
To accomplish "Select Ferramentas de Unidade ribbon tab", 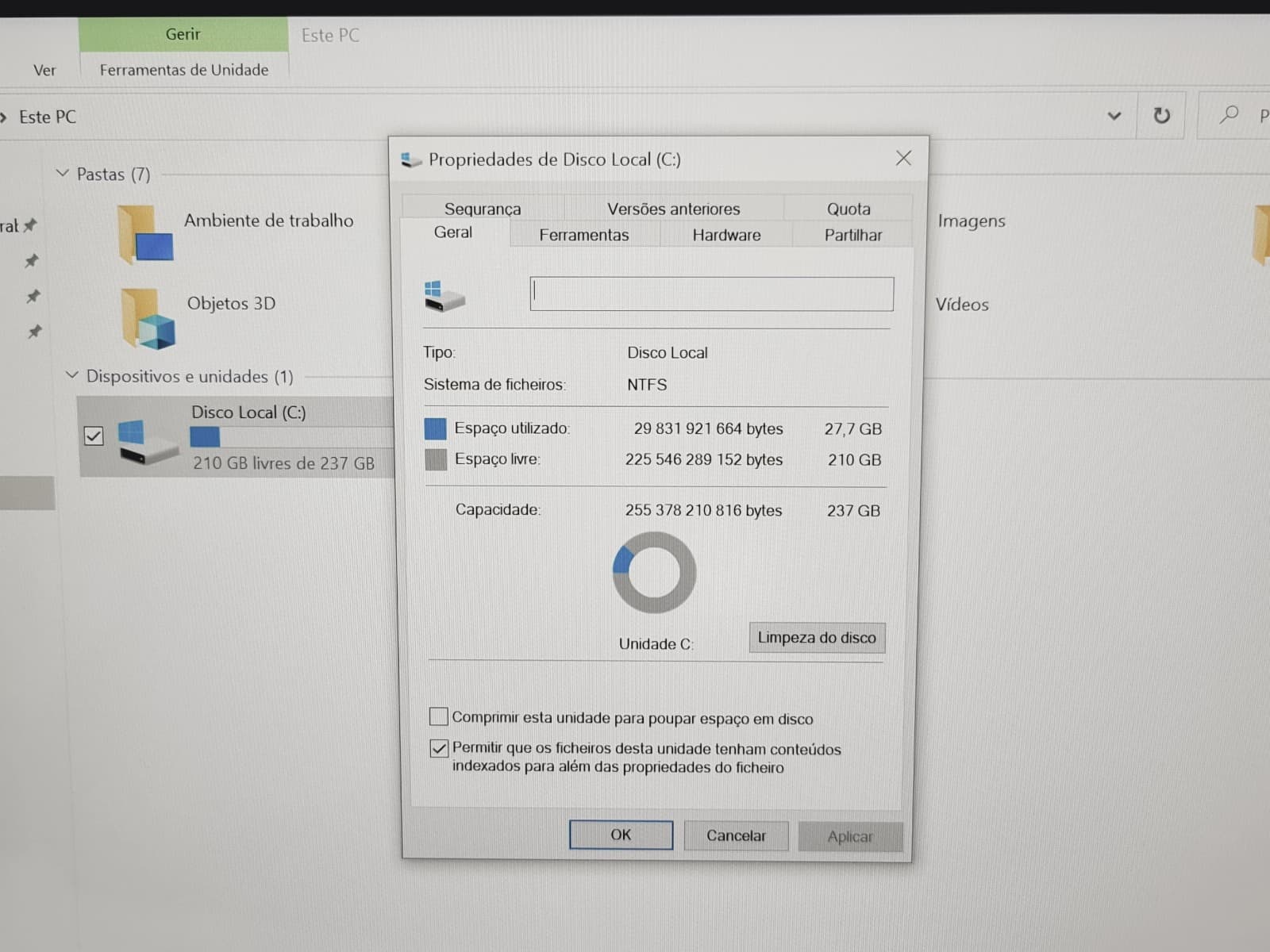I will tap(183, 69).
